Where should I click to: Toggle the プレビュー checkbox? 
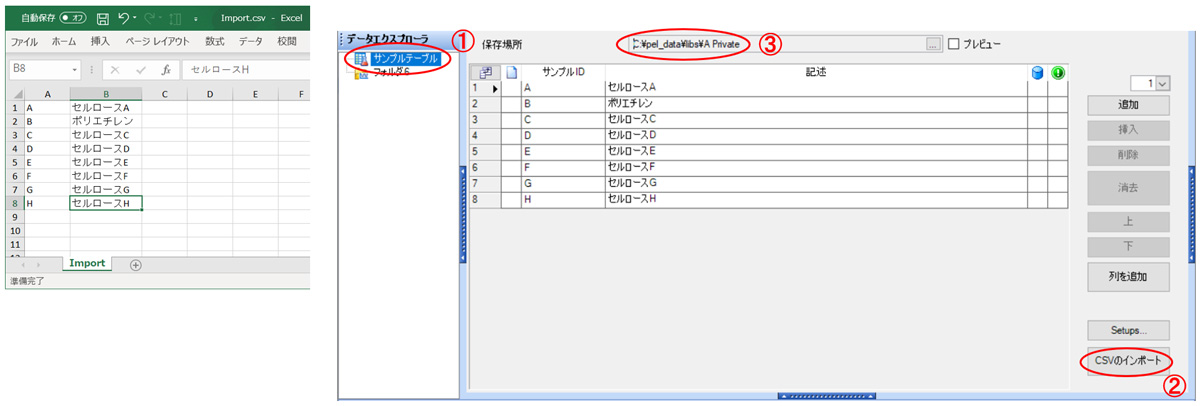click(x=953, y=44)
